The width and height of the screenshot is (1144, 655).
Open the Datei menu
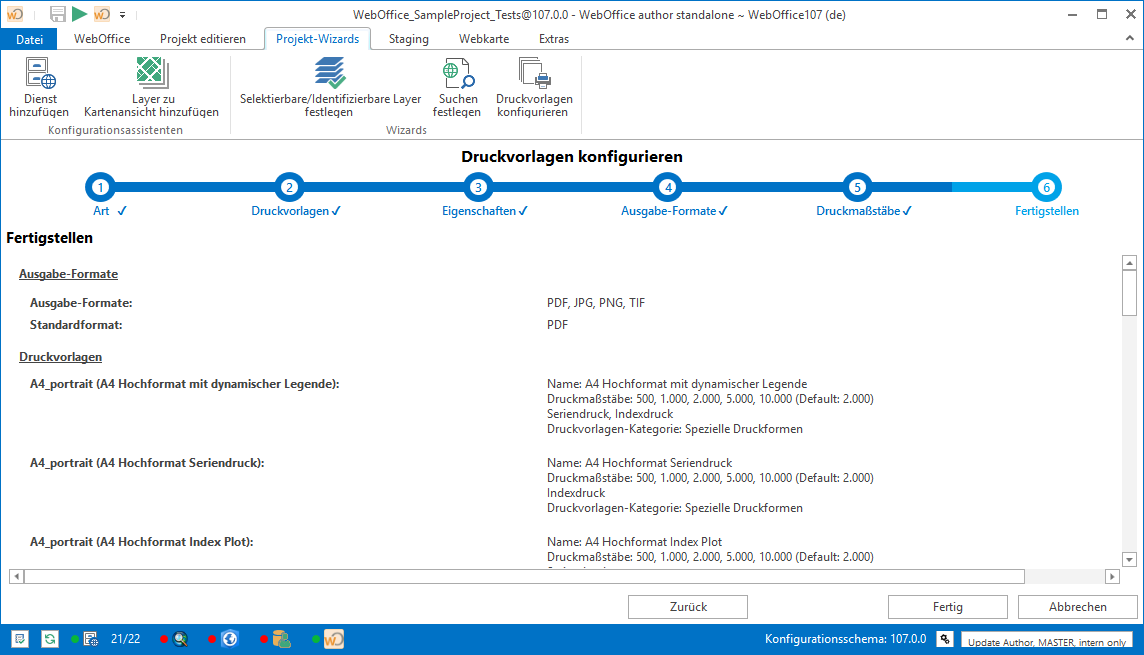click(x=29, y=38)
